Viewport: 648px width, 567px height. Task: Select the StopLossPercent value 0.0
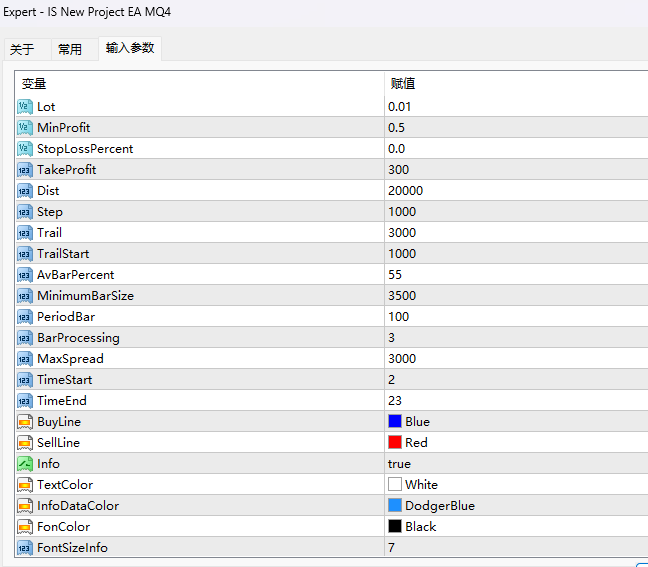[396, 149]
